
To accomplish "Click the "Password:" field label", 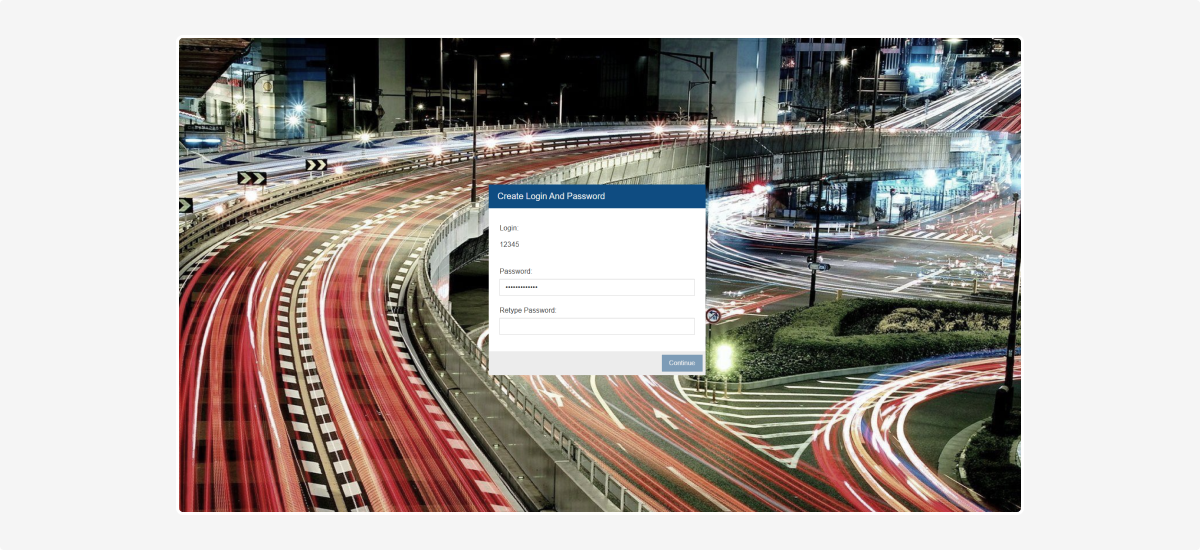I will (x=516, y=271).
